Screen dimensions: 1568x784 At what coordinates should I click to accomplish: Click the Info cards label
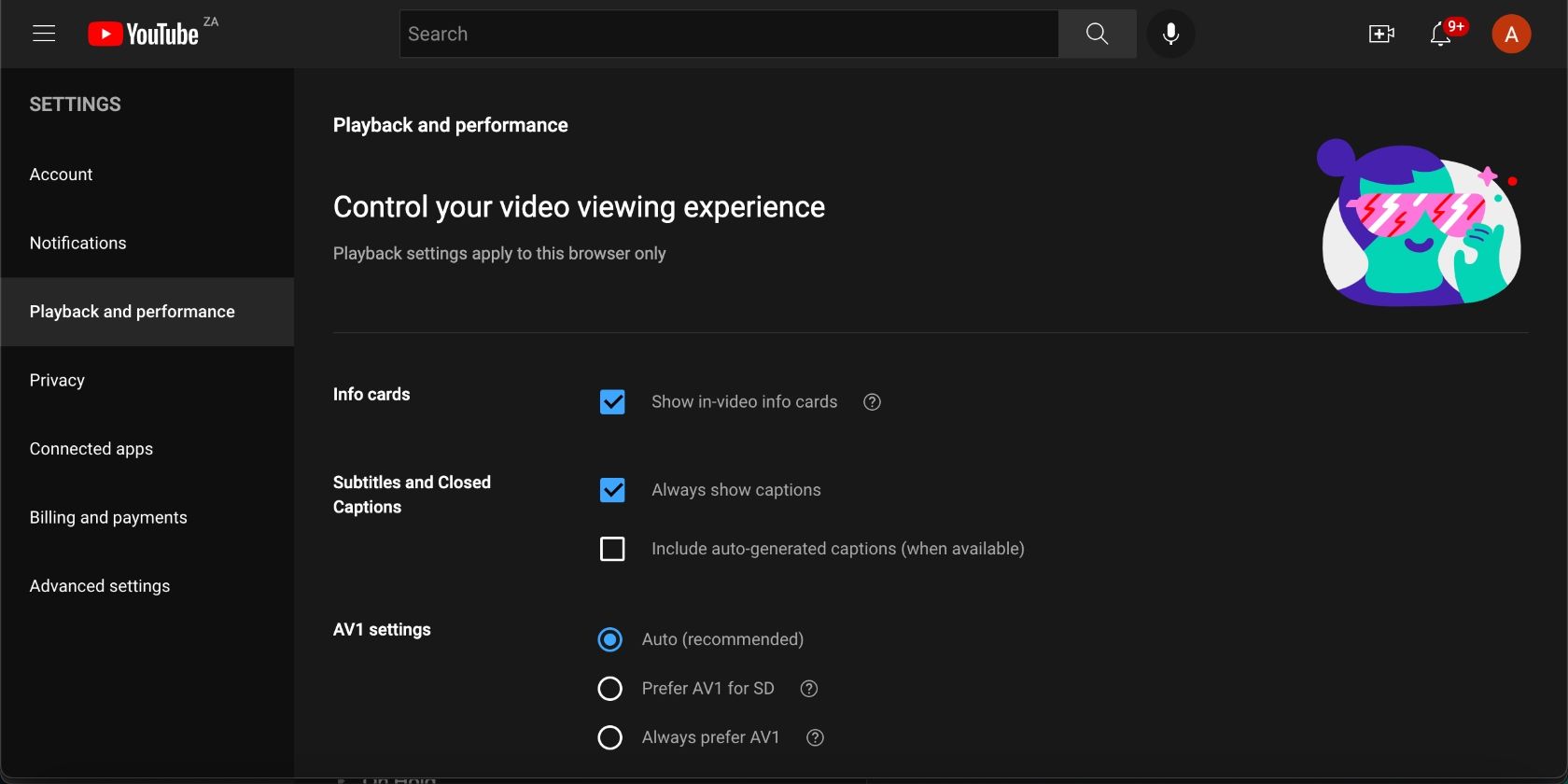371,395
